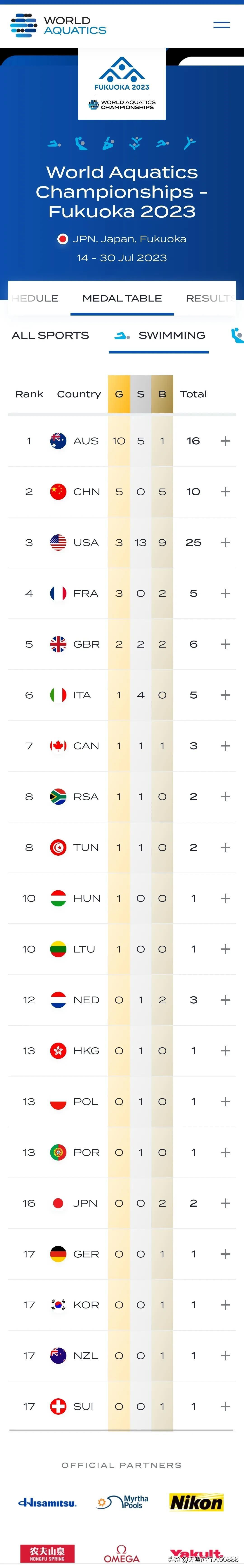The image size is (244, 1568).
Task: Click the Gold column header
Action: pos(119,394)
